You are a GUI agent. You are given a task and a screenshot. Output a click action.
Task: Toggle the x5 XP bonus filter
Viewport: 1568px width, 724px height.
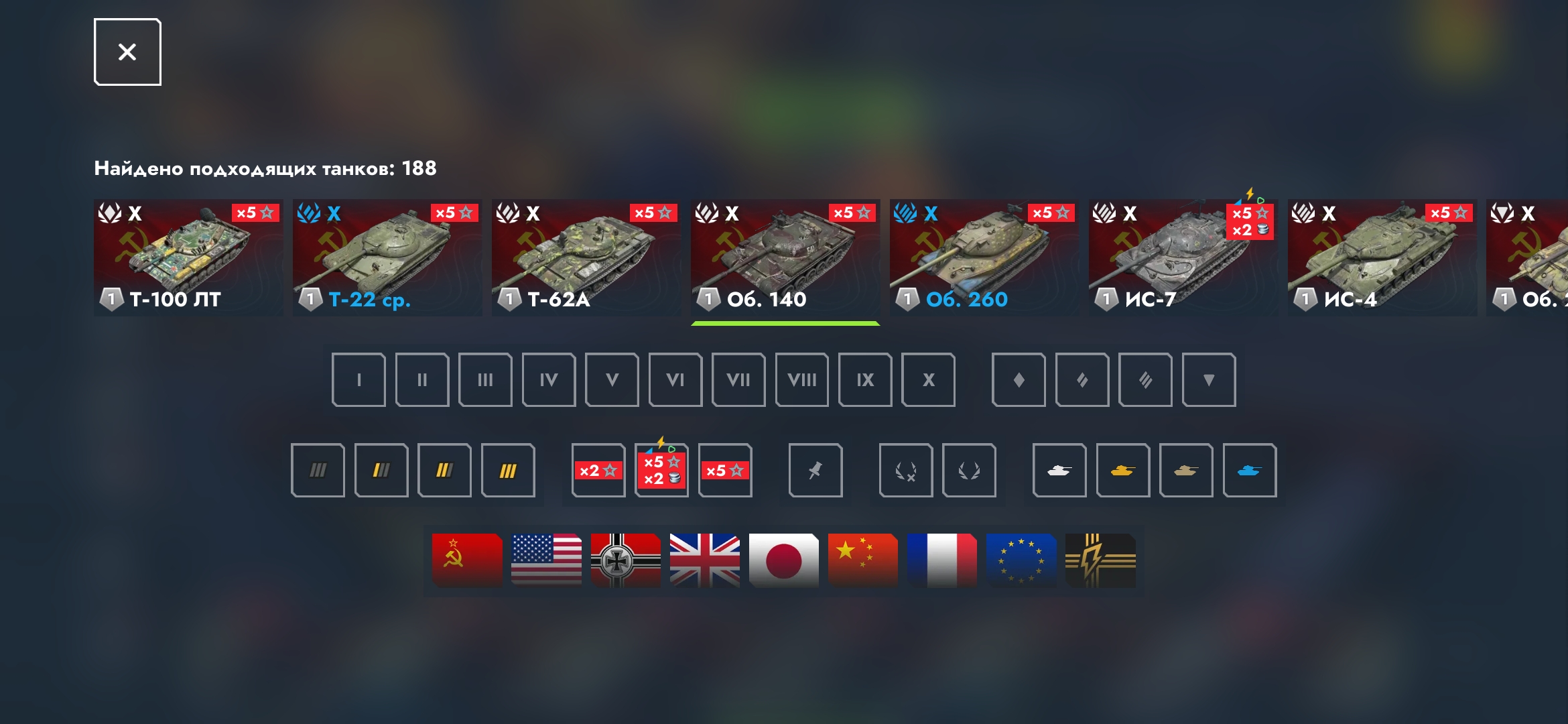pos(725,471)
